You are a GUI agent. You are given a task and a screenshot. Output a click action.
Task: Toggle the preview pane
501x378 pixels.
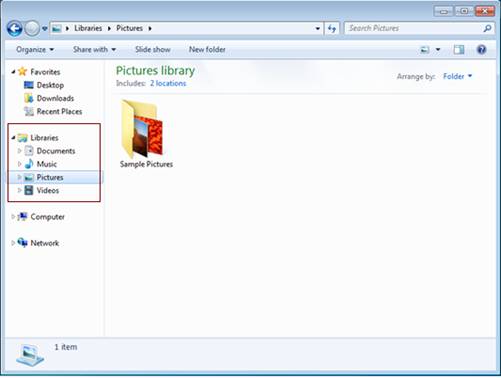pyautogui.click(x=459, y=50)
